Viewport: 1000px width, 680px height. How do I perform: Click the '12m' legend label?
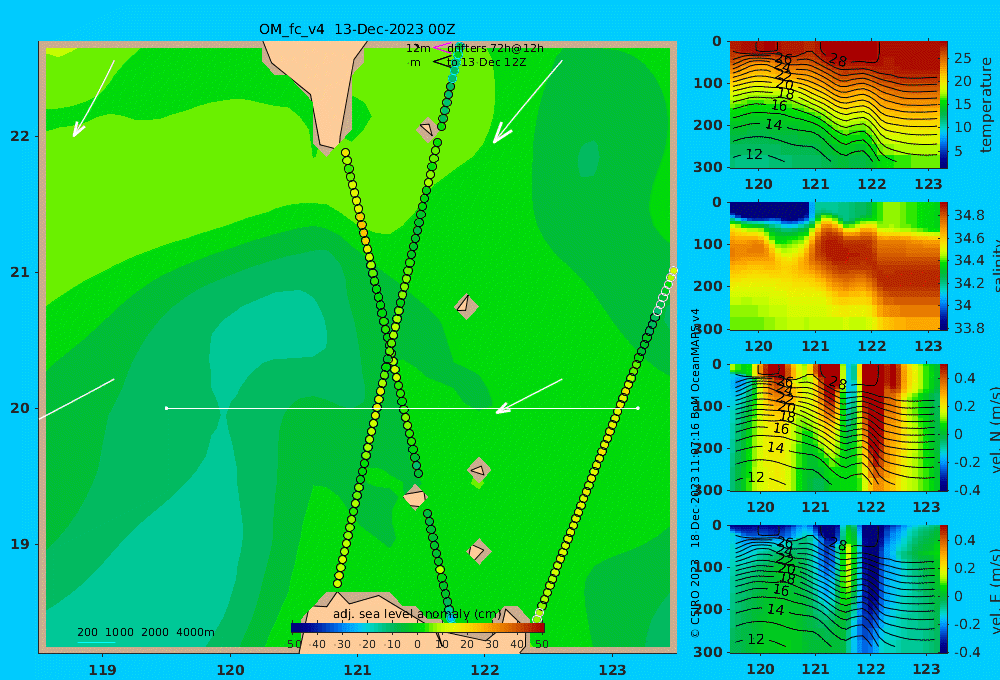point(418,48)
